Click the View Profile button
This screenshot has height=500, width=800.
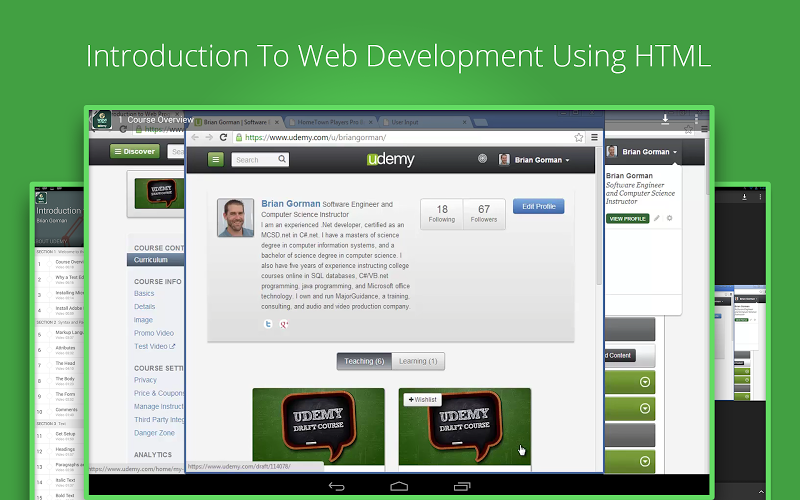click(628, 218)
